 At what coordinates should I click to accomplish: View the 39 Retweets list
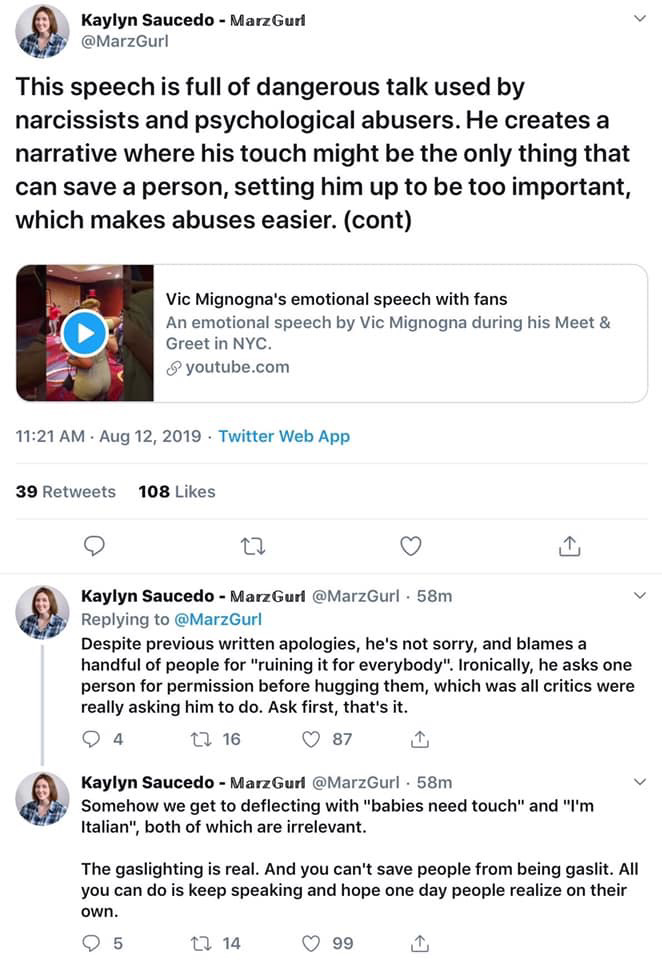66,491
